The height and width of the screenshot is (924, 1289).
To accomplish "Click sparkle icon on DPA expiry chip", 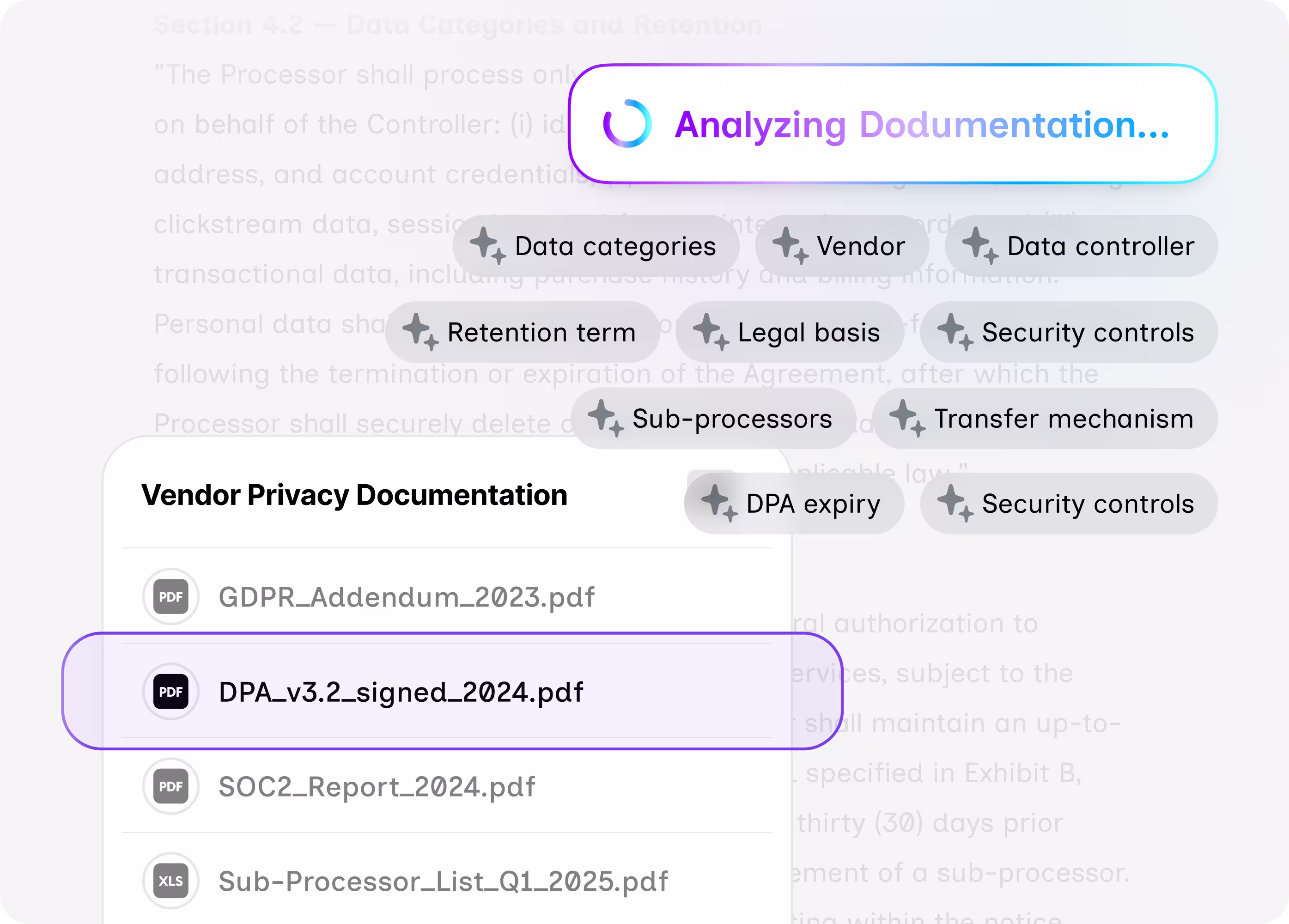I will point(719,503).
